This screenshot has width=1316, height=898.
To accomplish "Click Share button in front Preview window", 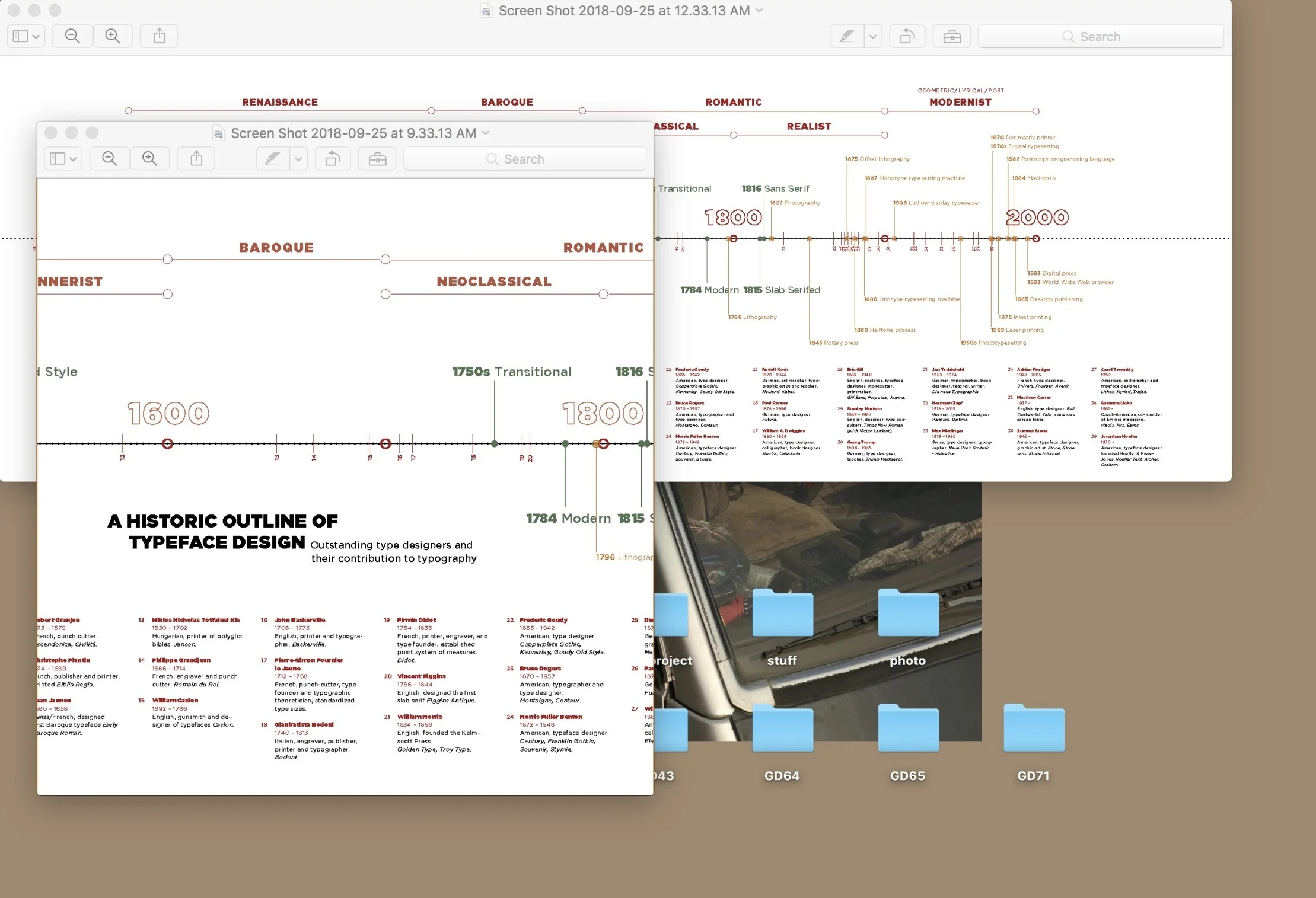I will tap(196, 159).
